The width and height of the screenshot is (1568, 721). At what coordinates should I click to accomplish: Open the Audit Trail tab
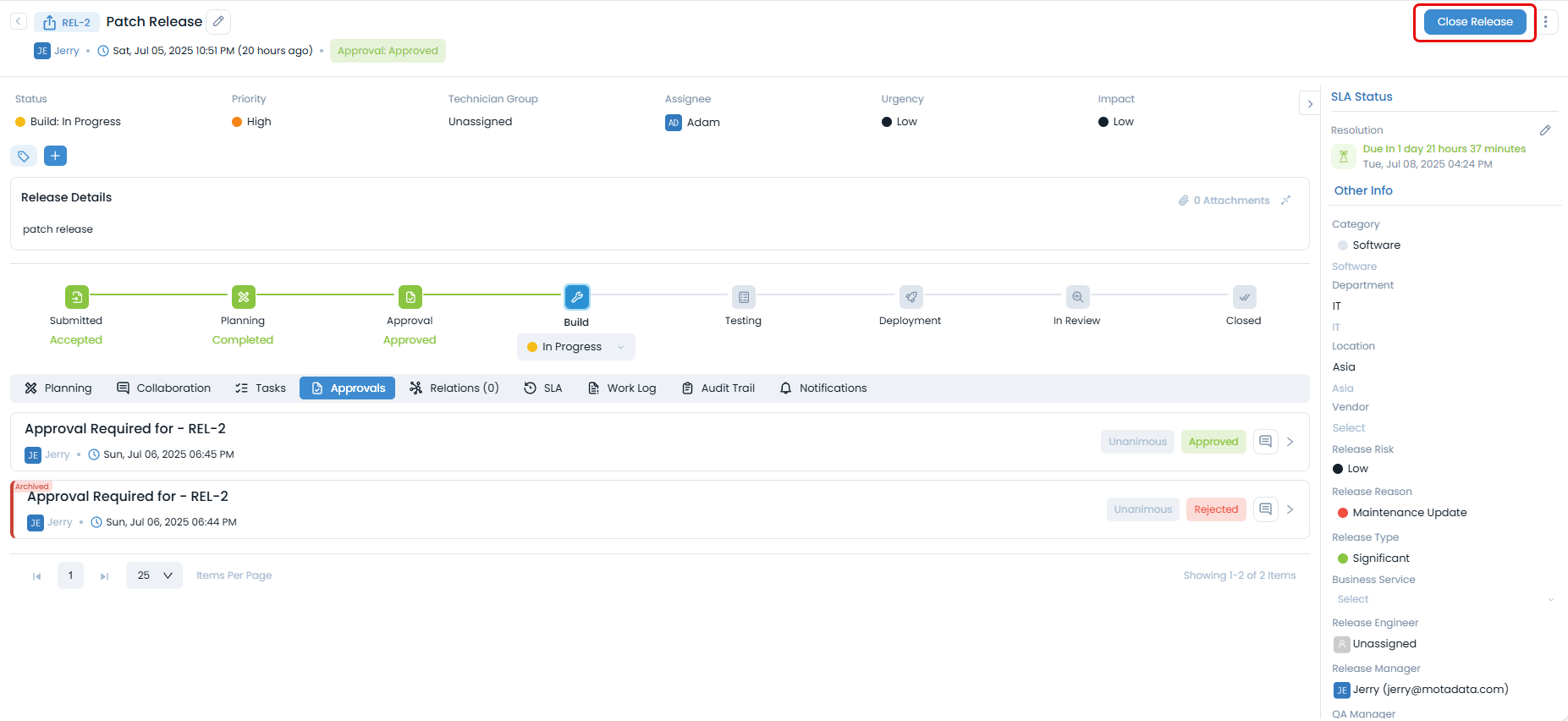point(718,388)
